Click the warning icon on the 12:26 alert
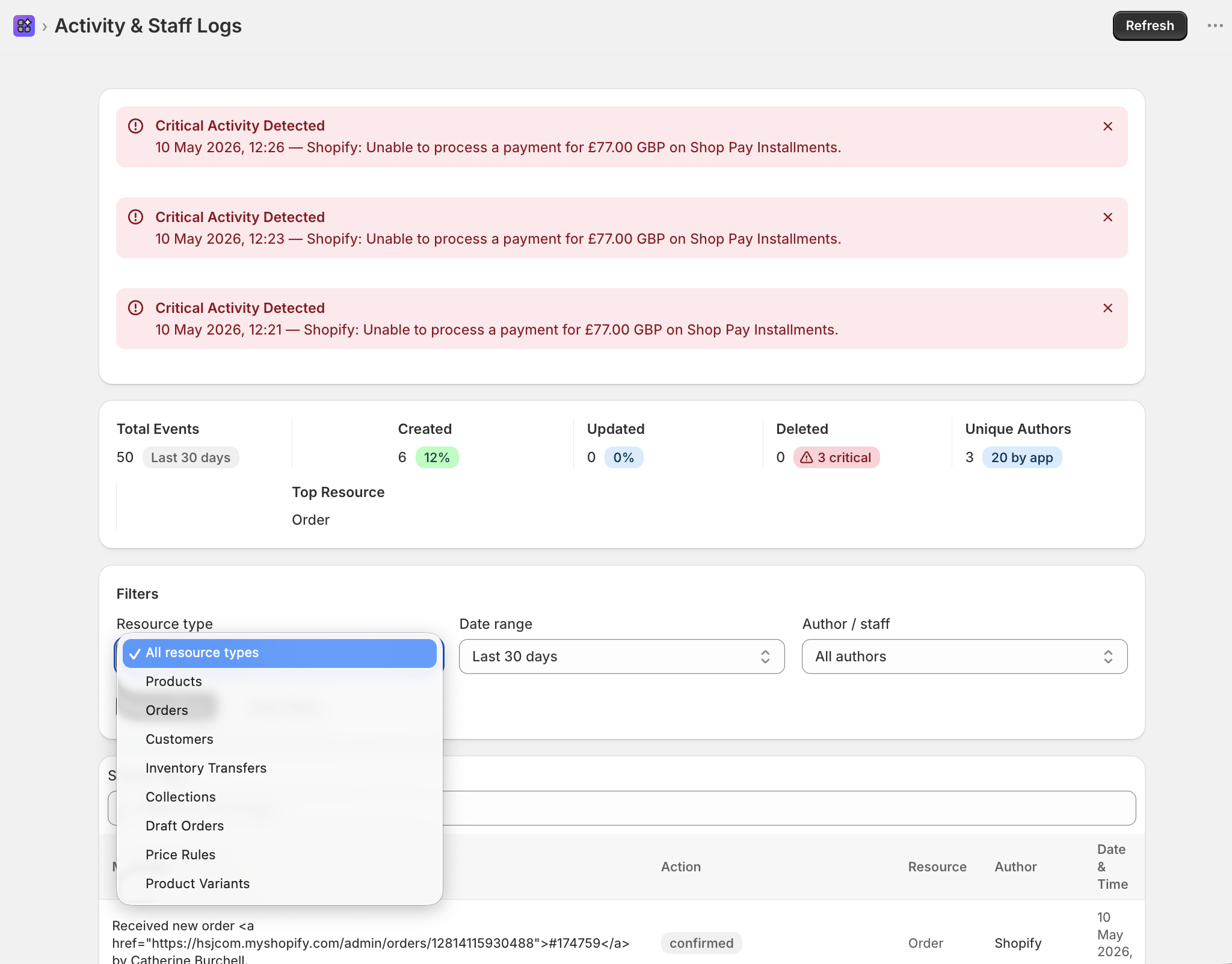This screenshot has height=964, width=1232. point(136,126)
